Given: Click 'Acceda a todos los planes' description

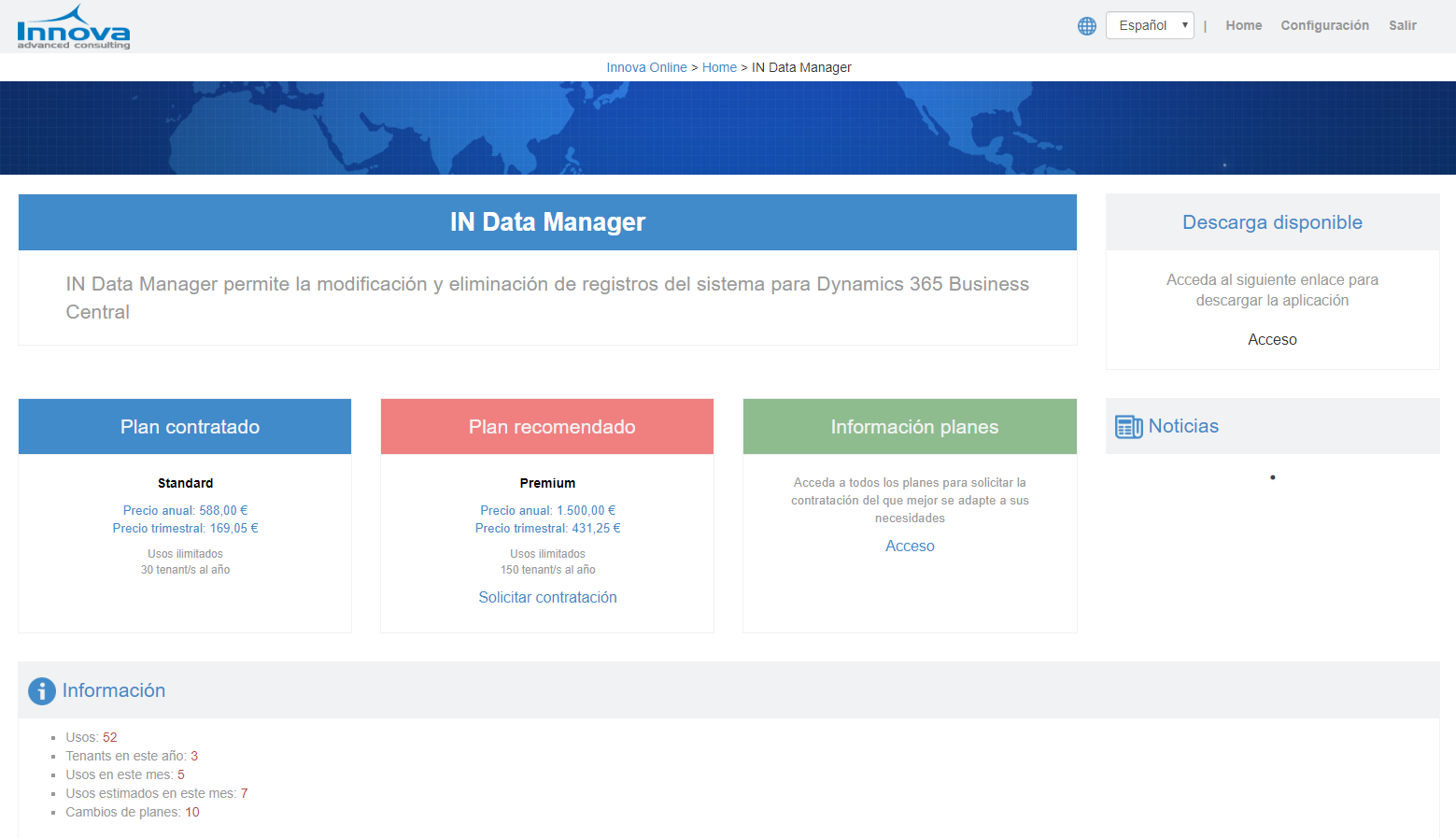Looking at the screenshot, I should (910, 501).
